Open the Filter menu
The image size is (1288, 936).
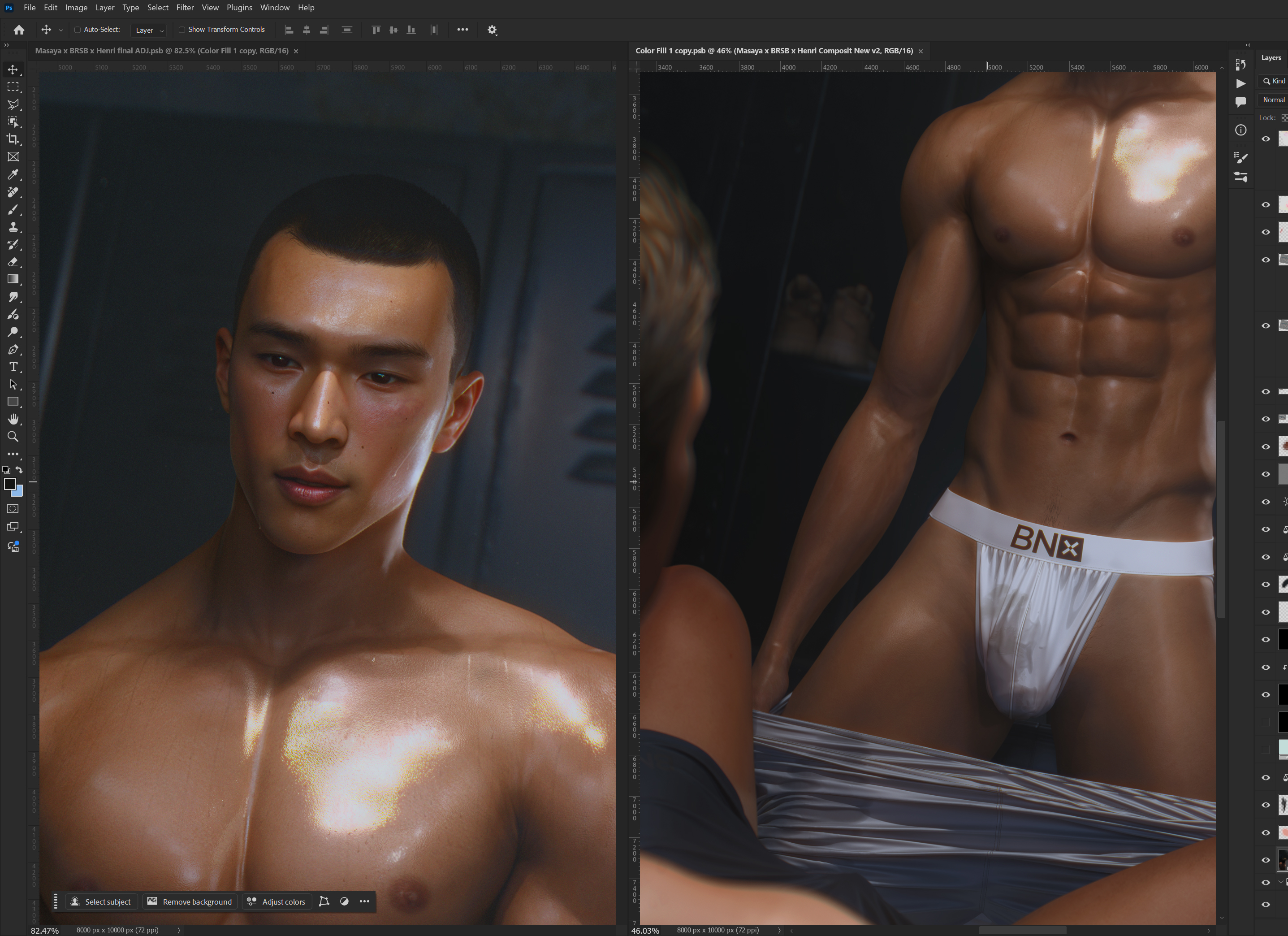click(185, 7)
